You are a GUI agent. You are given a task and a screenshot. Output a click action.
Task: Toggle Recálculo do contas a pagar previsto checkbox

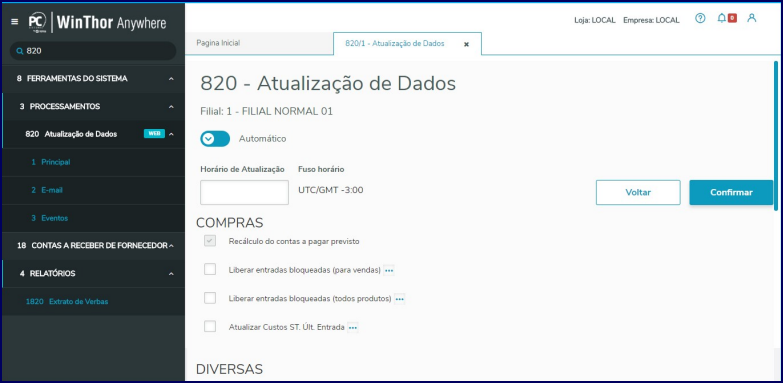(x=210, y=241)
